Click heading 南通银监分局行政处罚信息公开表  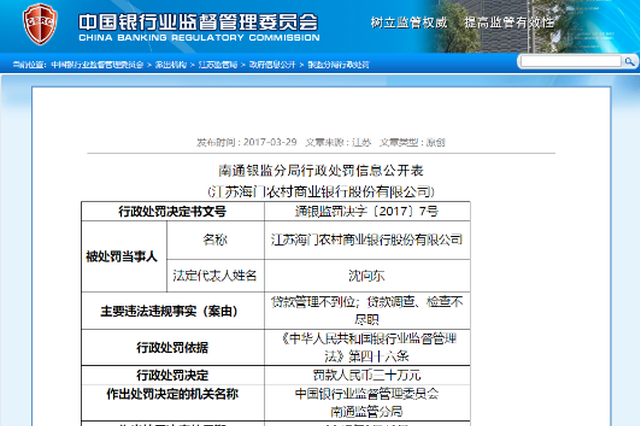point(321,171)
